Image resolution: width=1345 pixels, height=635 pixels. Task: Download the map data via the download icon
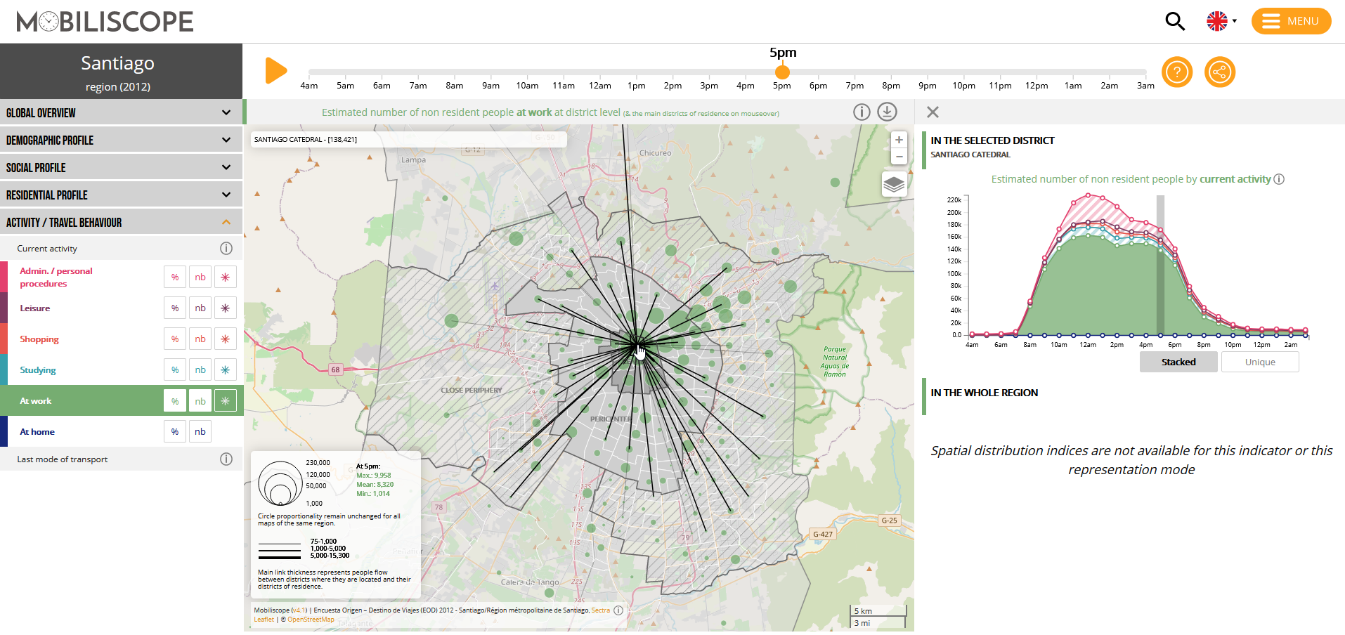tap(886, 112)
